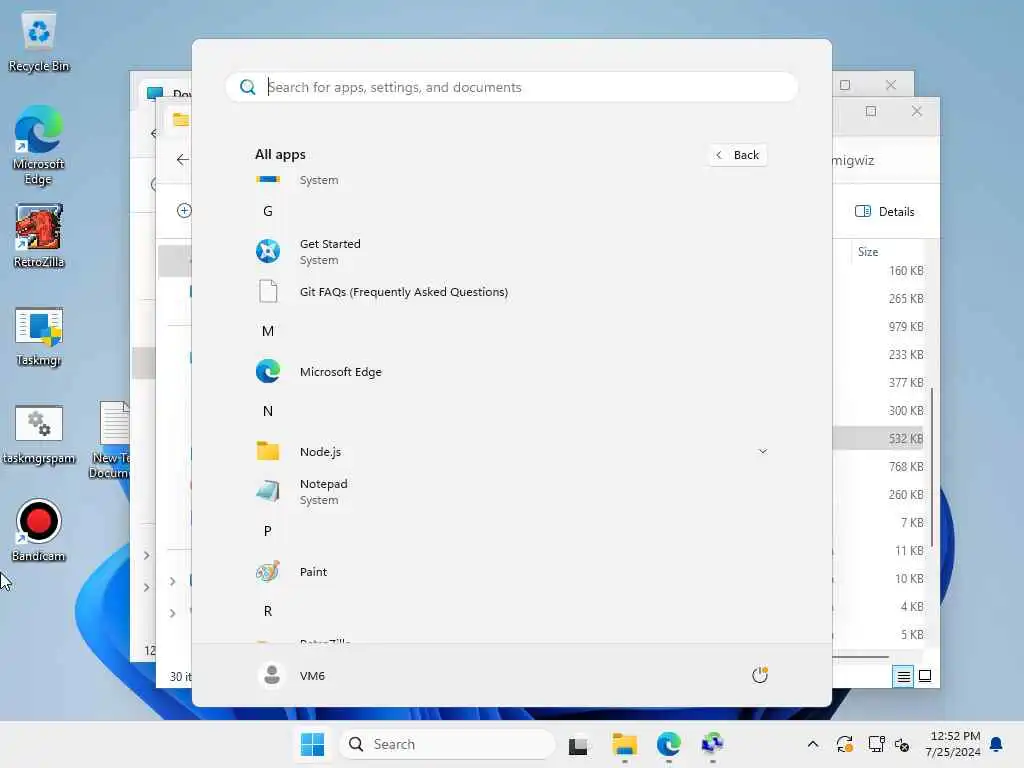Jump to letter R in All apps

point(268,611)
